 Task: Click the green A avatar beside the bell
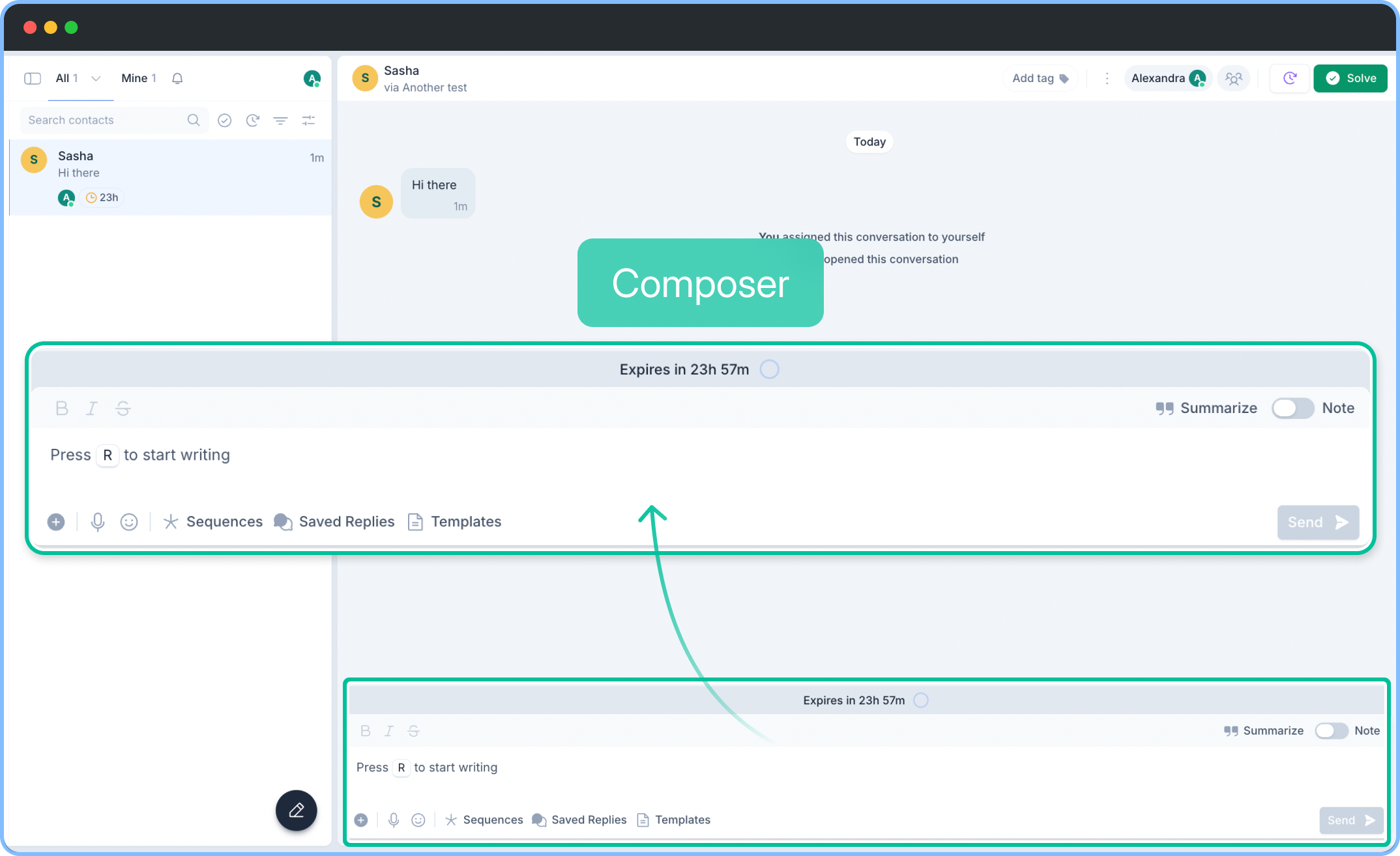click(312, 79)
